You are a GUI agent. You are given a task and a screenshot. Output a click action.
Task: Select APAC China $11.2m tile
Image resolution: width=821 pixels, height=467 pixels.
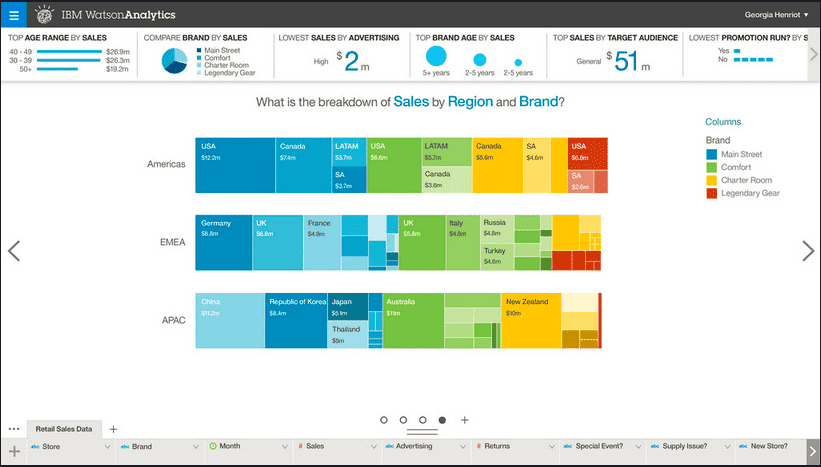[x=230, y=320]
